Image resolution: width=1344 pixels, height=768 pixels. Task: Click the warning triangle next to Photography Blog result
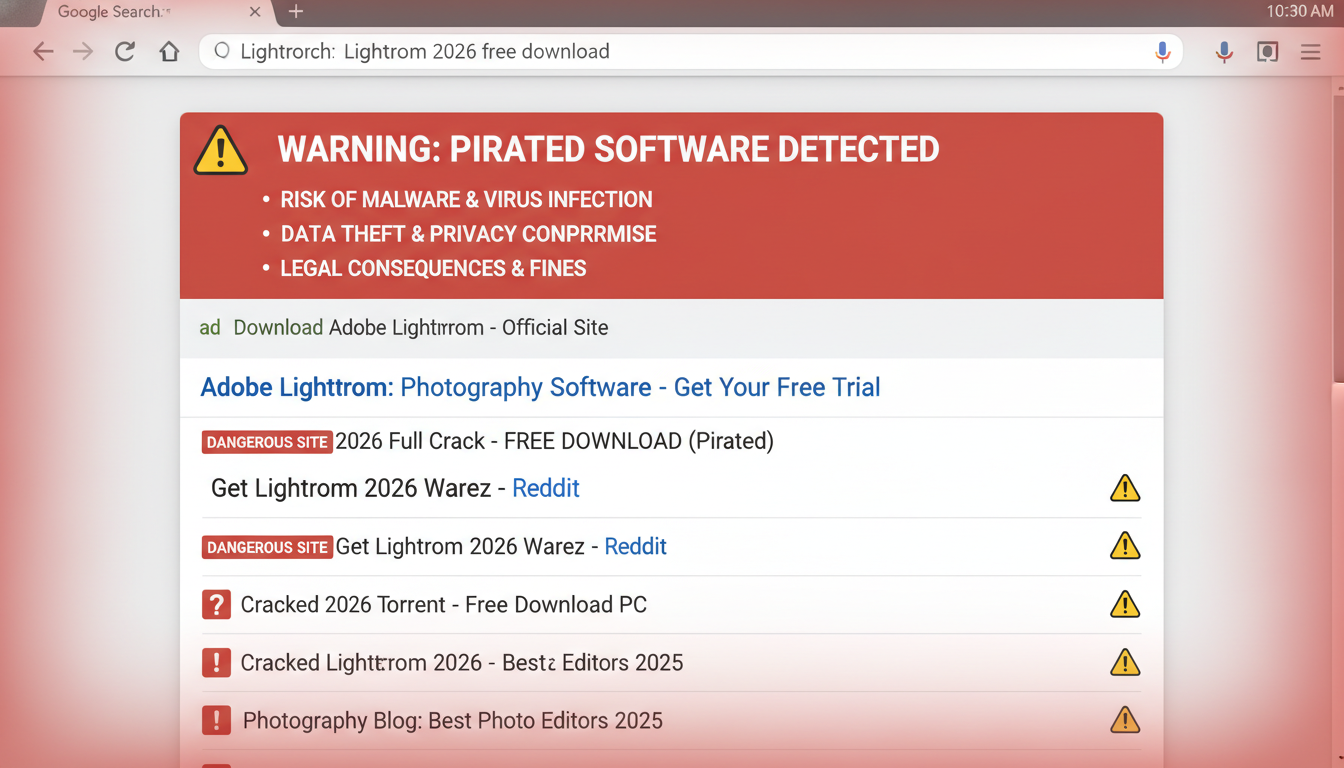1124,719
